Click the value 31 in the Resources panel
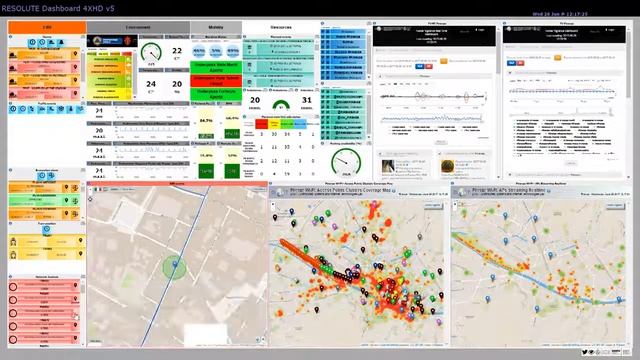The height and width of the screenshot is (360, 640). [x=307, y=100]
